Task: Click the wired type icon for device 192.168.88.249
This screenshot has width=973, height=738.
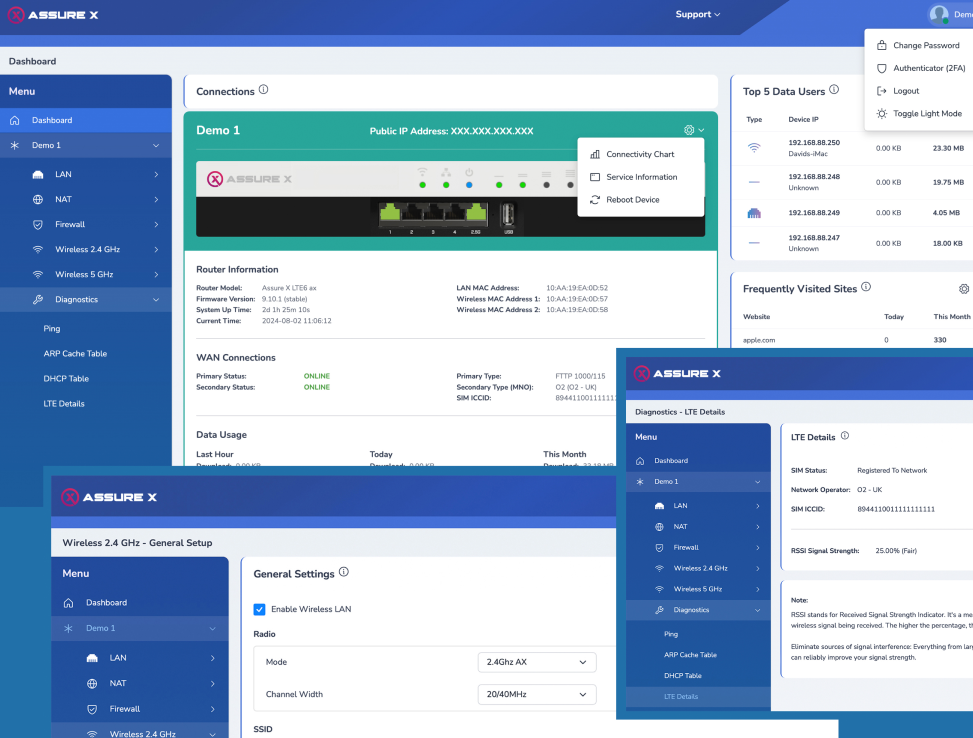Action: [x=754, y=213]
